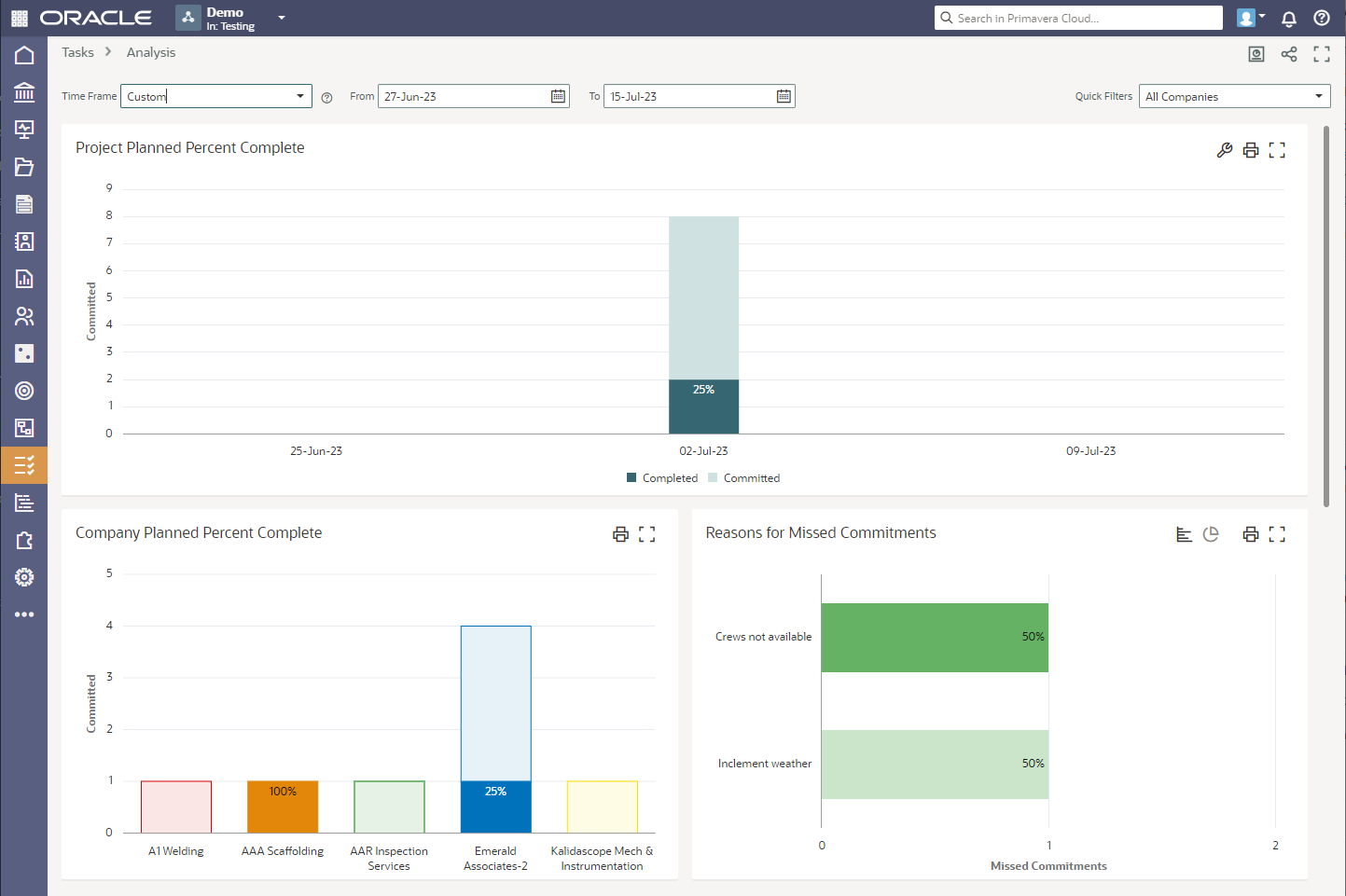The width and height of the screenshot is (1346, 896).
Task: Expand the Quick Filters All Companies dropdown
Action: 1318,96
